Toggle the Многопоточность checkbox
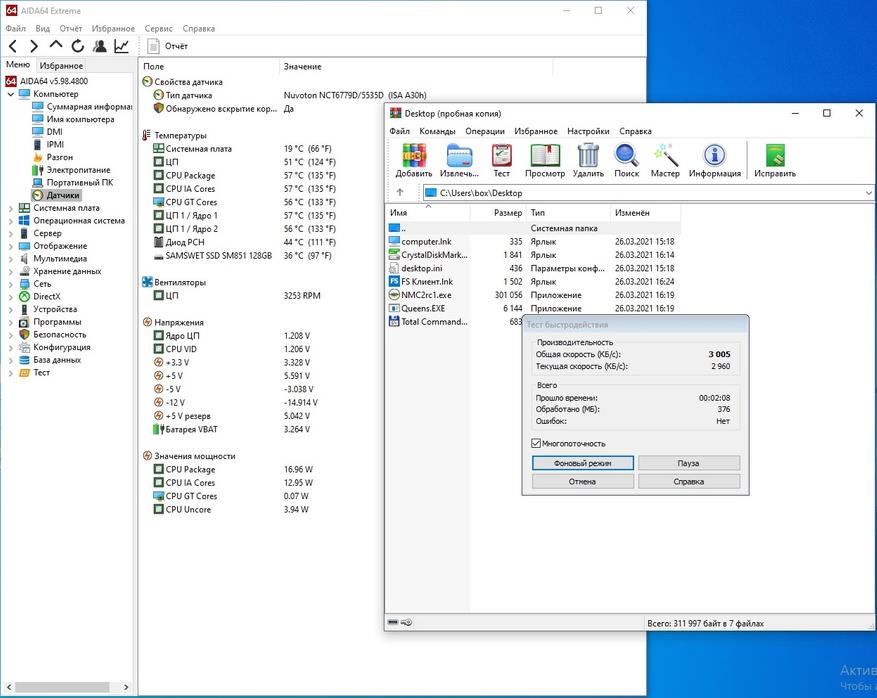This screenshot has height=698, width=877. (536, 444)
